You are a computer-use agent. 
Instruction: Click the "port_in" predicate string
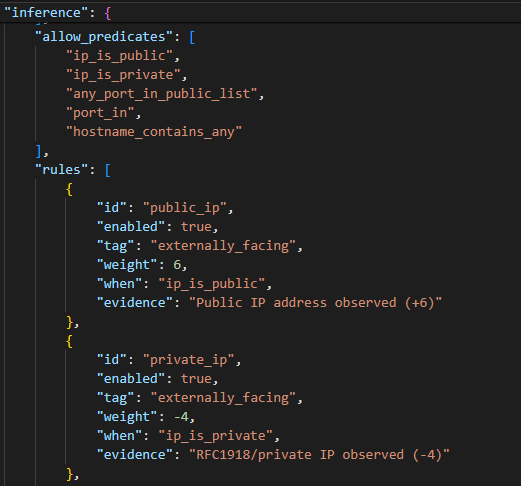(100, 113)
